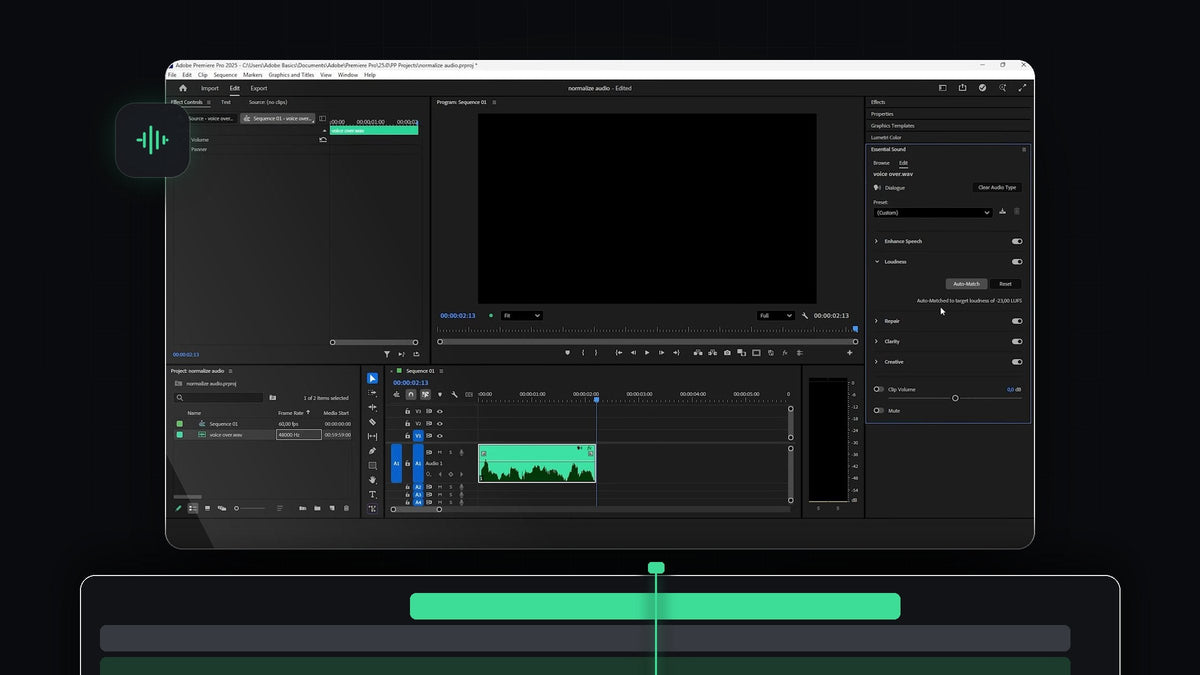Viewport: 1200px width, 675px height.
Task: Toggle full screen video icon in header
Action: click(1023, 88)
